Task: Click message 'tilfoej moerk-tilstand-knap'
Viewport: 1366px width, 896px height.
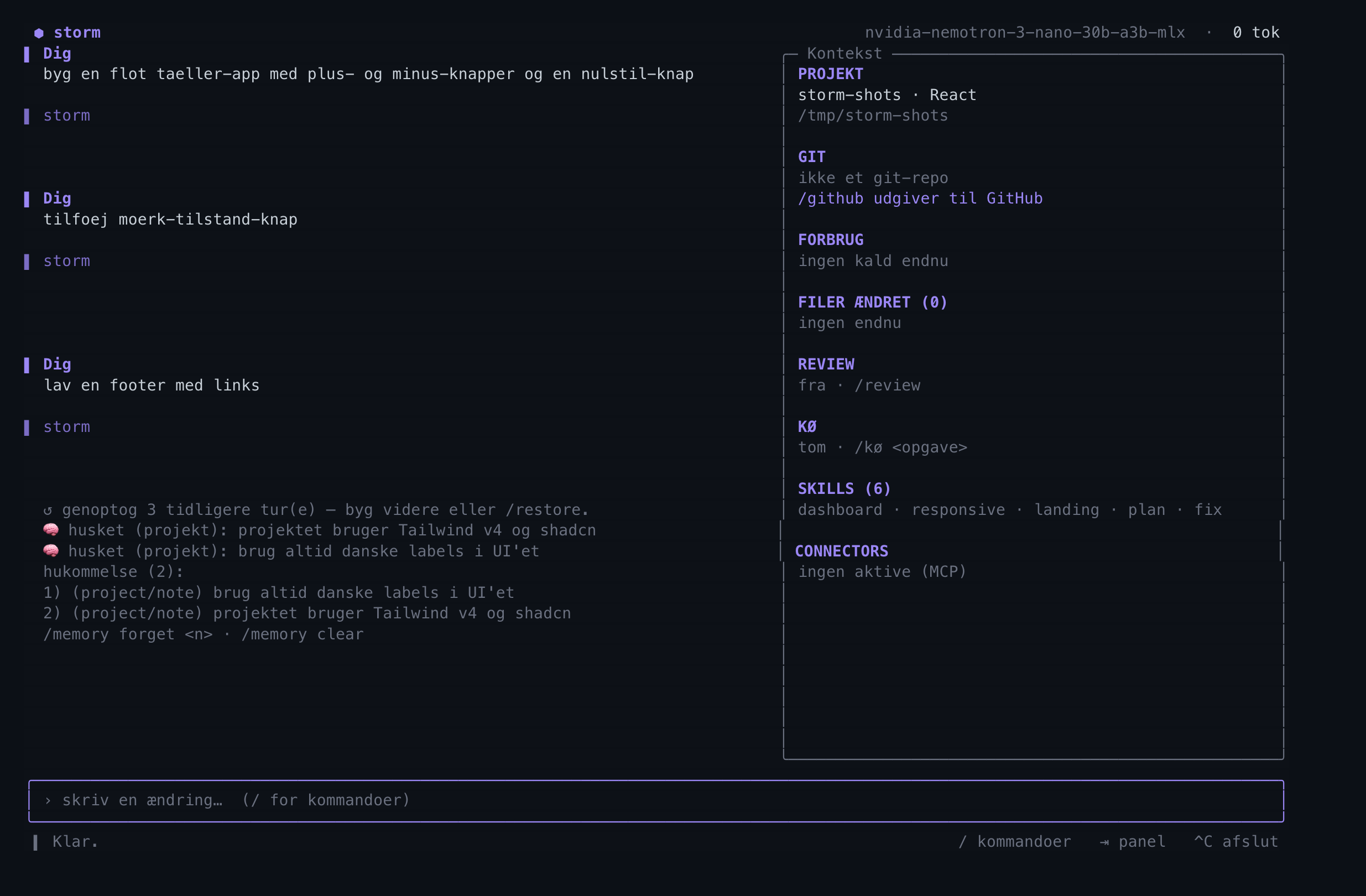Action: click(170, 219)
